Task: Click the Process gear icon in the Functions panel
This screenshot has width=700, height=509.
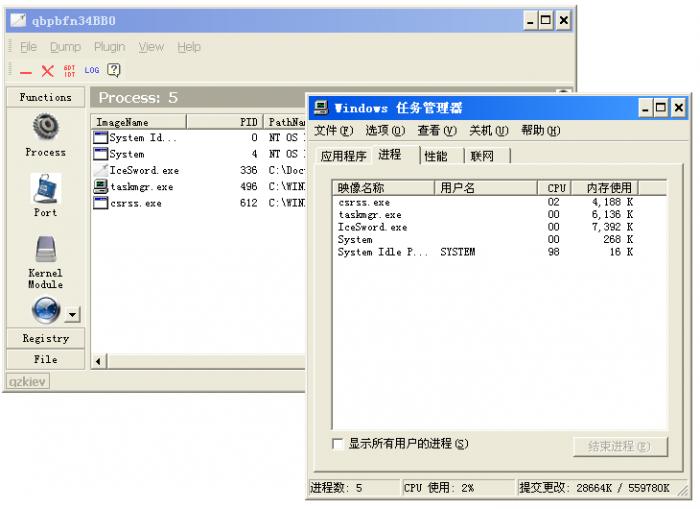Action: (x=45, y=127)
